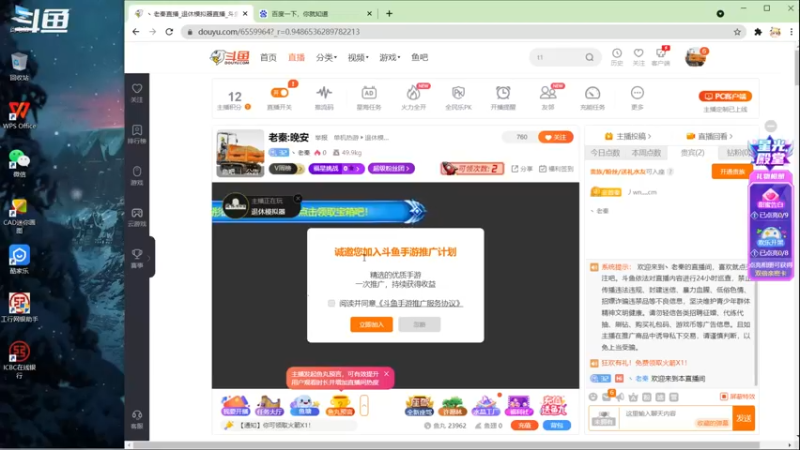
Task: Open the 水晶工厂 gift icon
Action: click(486, 405)
